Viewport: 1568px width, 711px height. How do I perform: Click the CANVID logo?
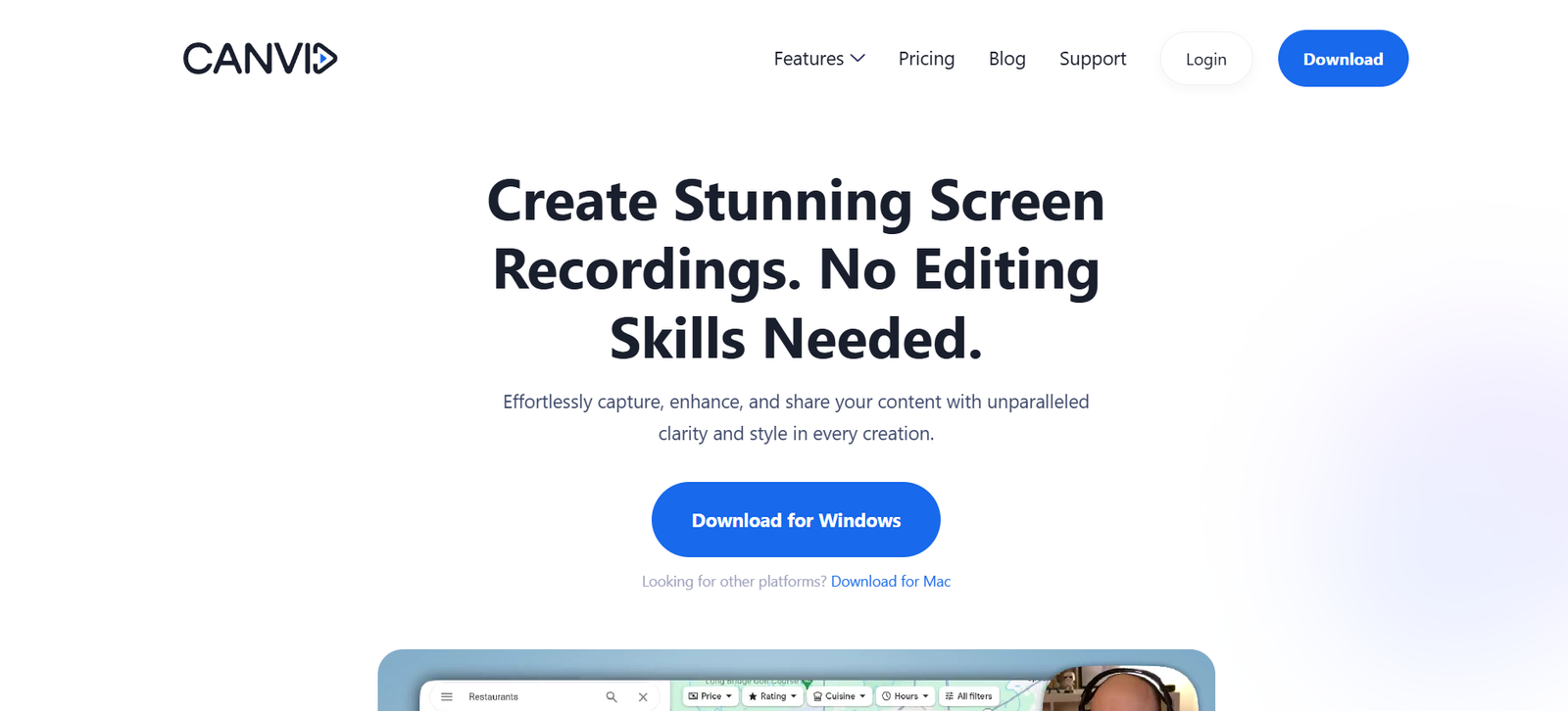(260, 59)
